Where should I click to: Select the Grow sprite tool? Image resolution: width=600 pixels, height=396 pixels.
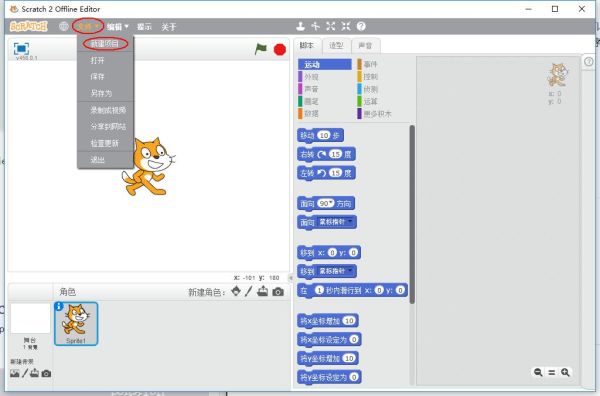(331, 26)
